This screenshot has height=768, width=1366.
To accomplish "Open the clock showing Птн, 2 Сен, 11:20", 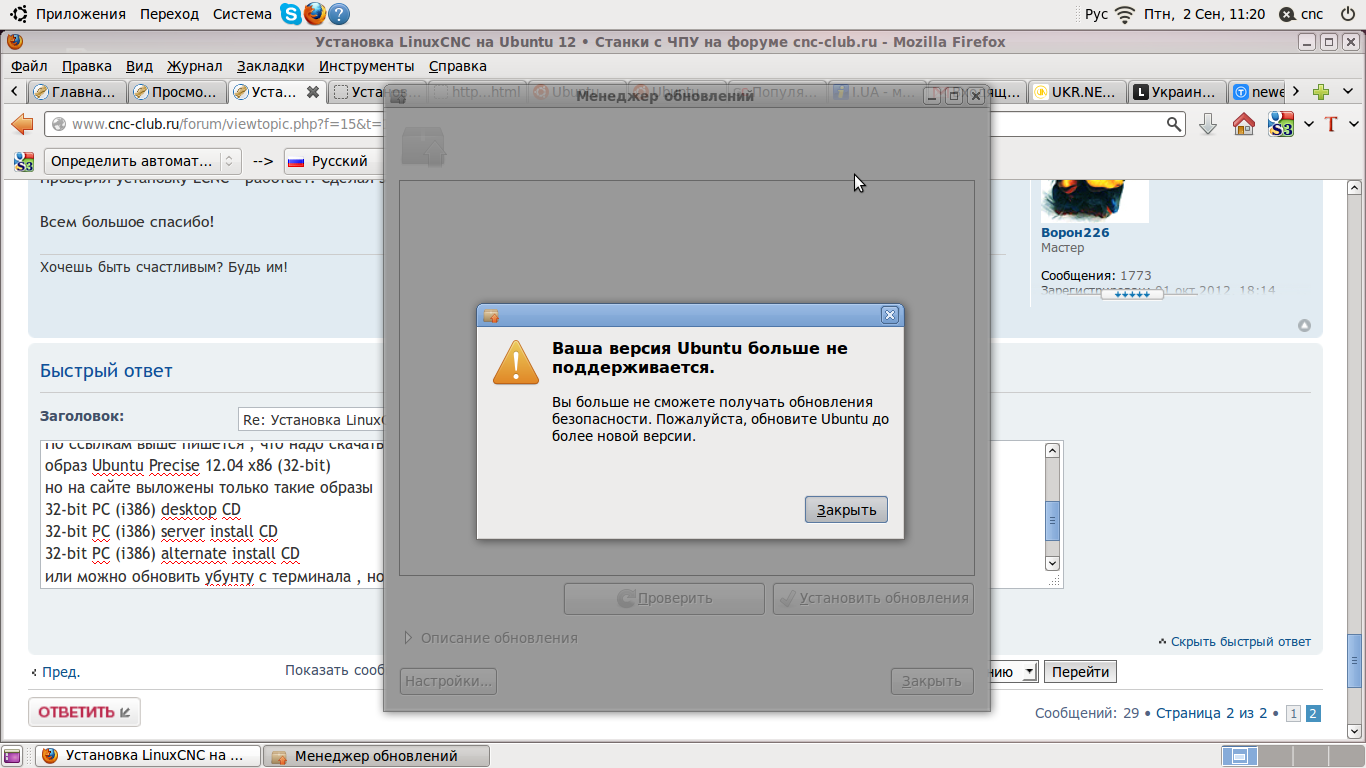I will click(x=1205, y=14).
